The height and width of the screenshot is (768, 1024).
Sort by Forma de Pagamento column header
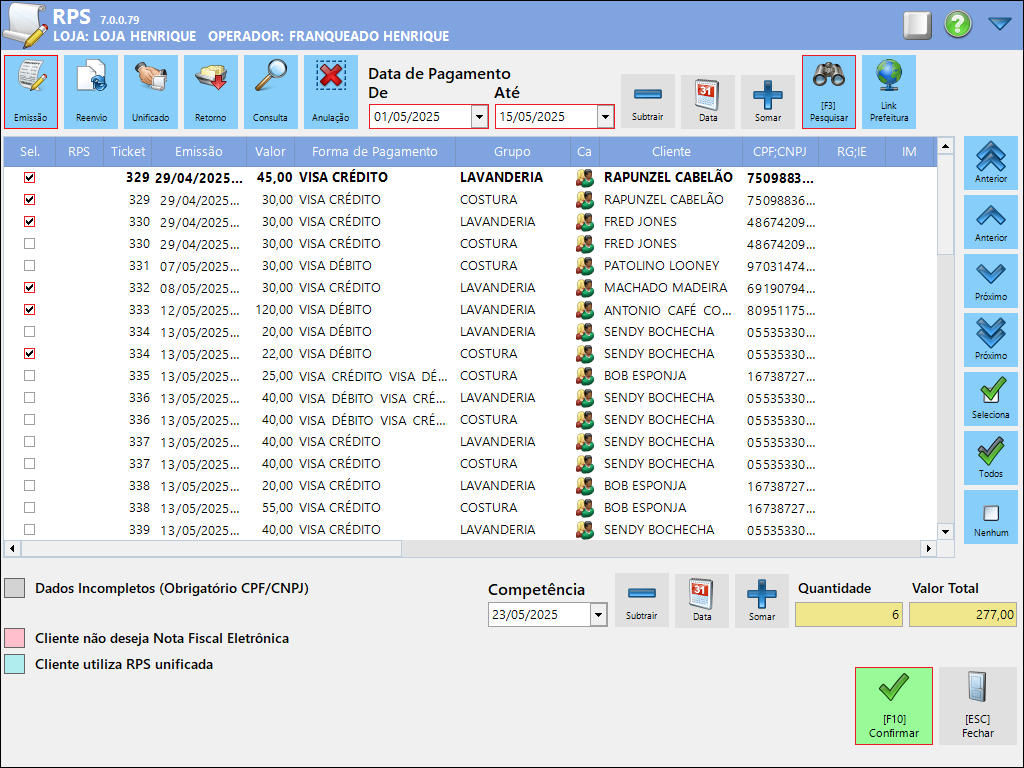[x=375, y=152]
